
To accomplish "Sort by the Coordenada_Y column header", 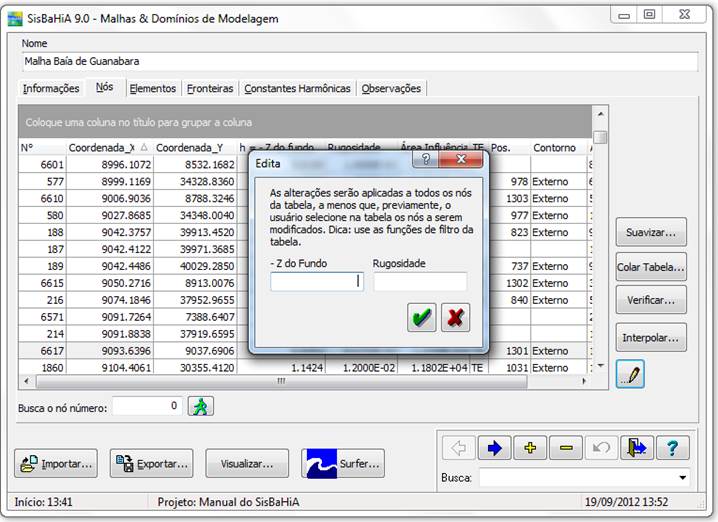I will coord(196,147).
